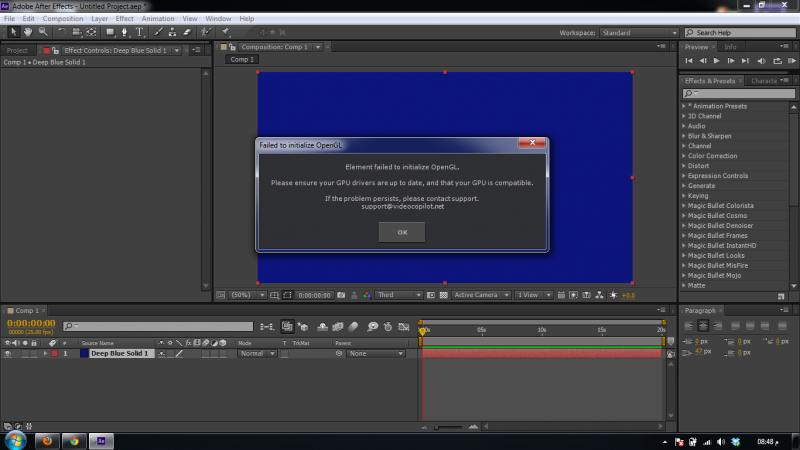Screen dimensions: 800x450
Task: Toggle video visibility of Deep Blue Solid 1
Action: coord(8,354)
